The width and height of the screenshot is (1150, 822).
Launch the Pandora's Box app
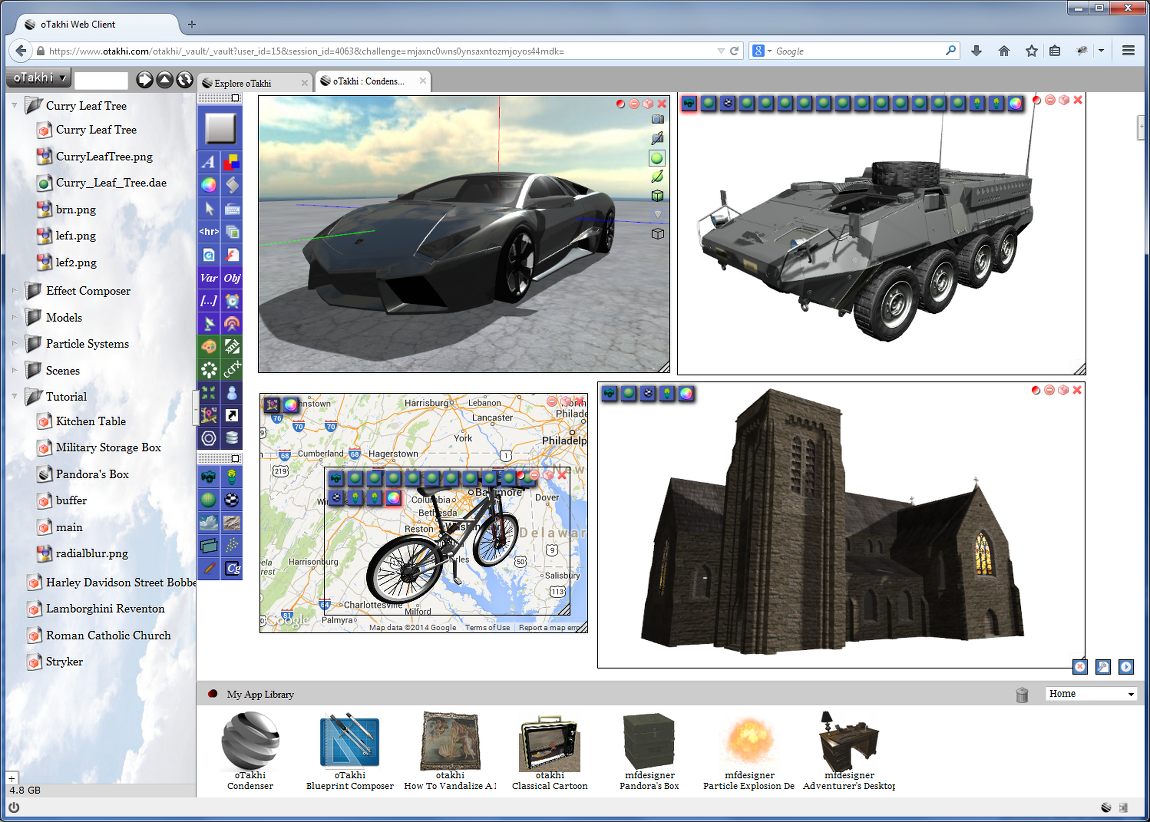click(649, 751)
